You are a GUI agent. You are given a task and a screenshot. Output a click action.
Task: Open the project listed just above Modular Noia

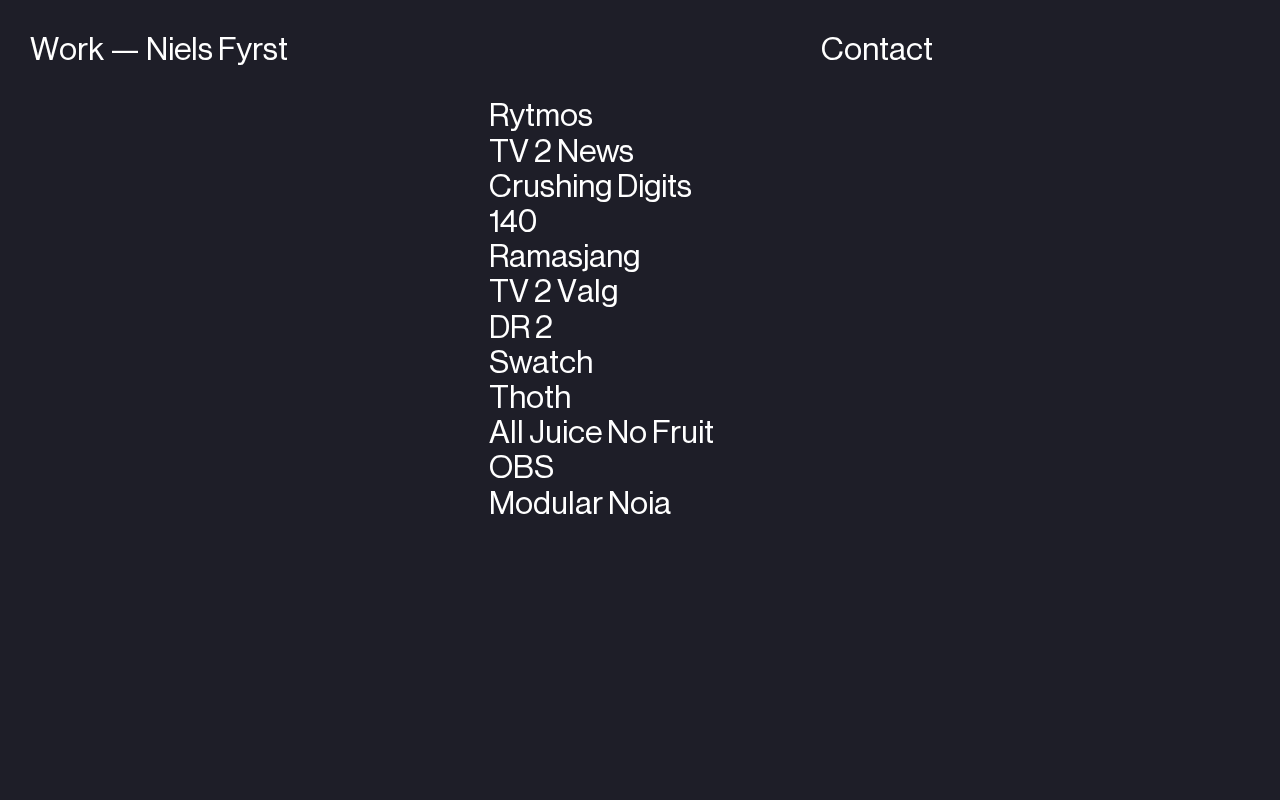coord(521,467)
